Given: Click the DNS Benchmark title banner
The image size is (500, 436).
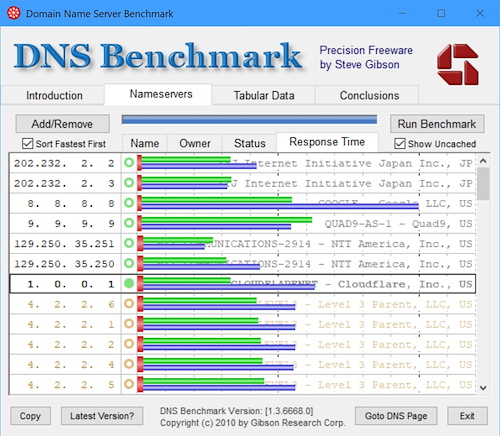Looking at the screenshot, I should tap(158, 56).
